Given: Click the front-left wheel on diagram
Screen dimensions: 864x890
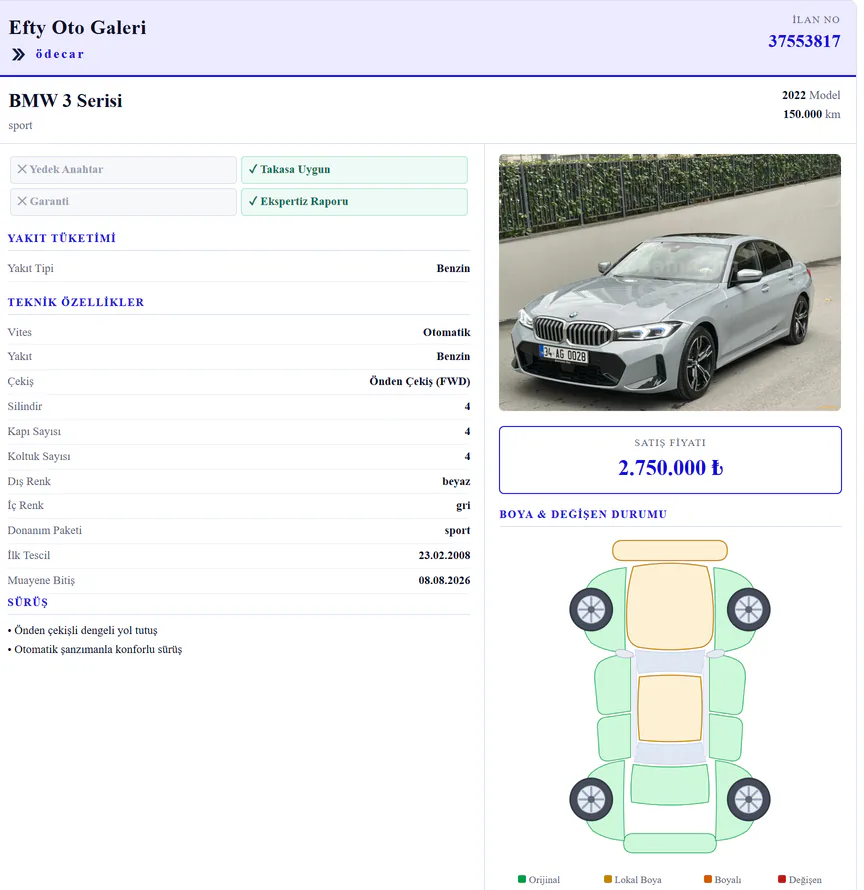Looking at the screenshot, I should pos(591,609).
